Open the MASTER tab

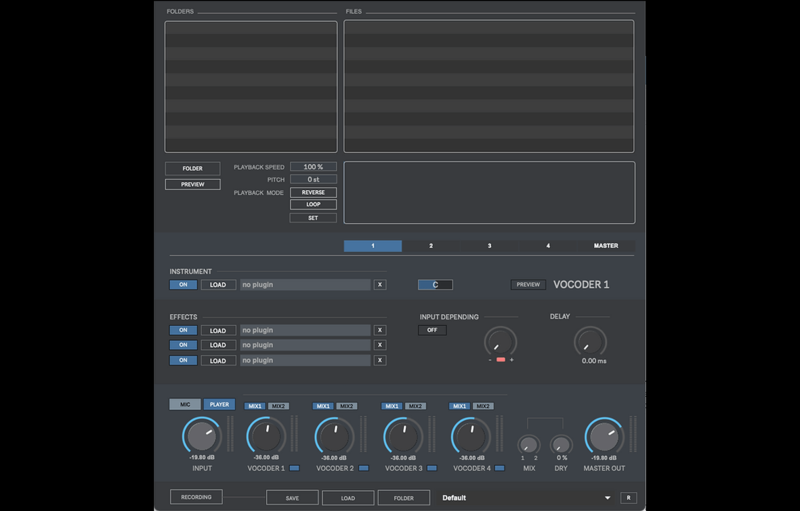coord(606,246)
